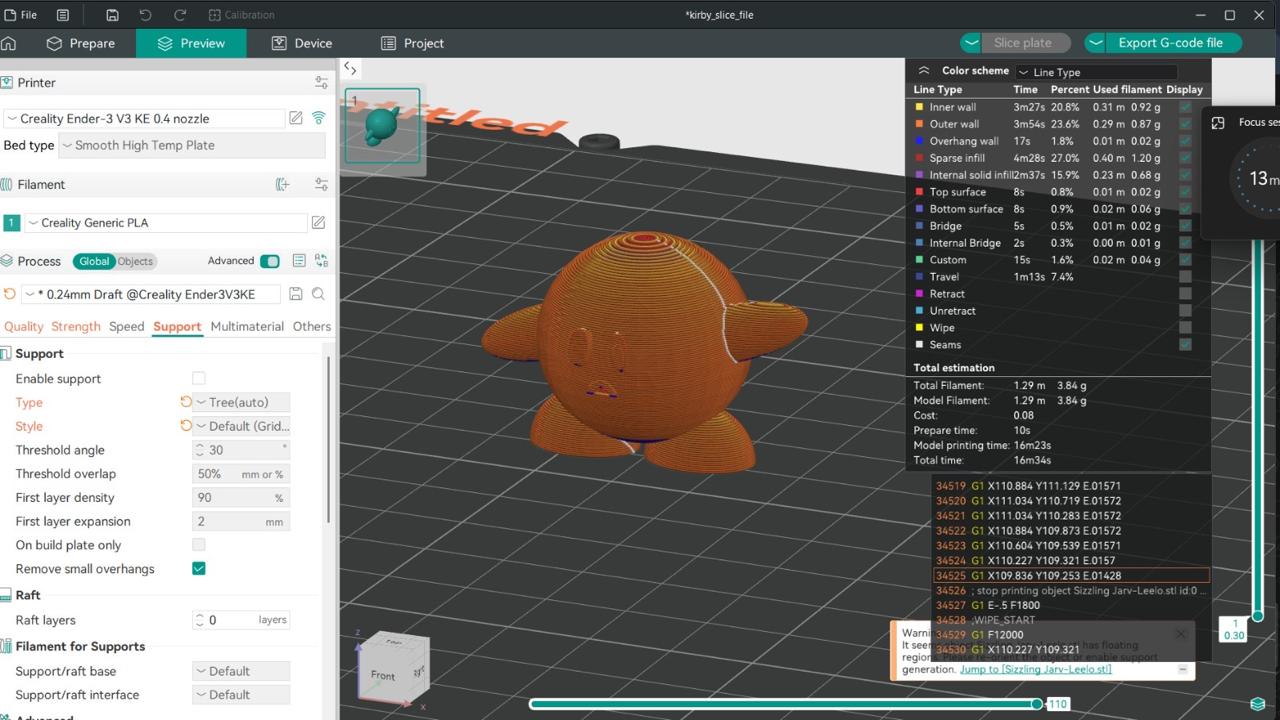Click the vertical layer slider handle
This screenshot has height=720, width=1280.
tap(1258, 616)
